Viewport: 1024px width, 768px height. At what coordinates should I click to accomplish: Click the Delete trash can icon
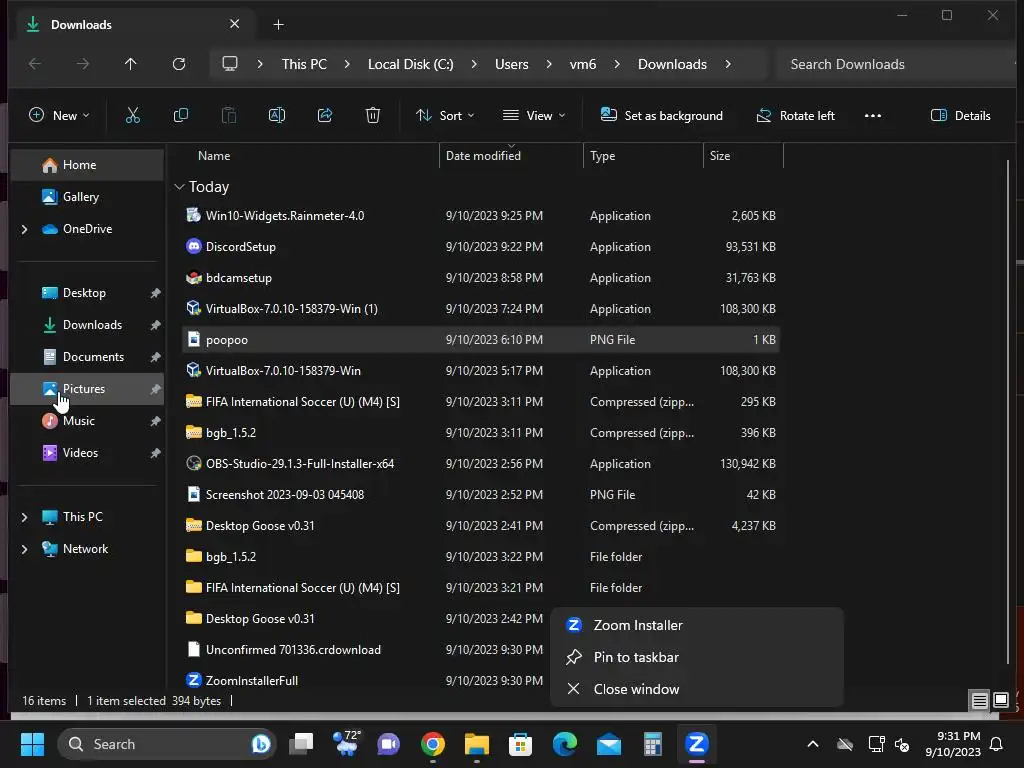[x=373, y=116]
